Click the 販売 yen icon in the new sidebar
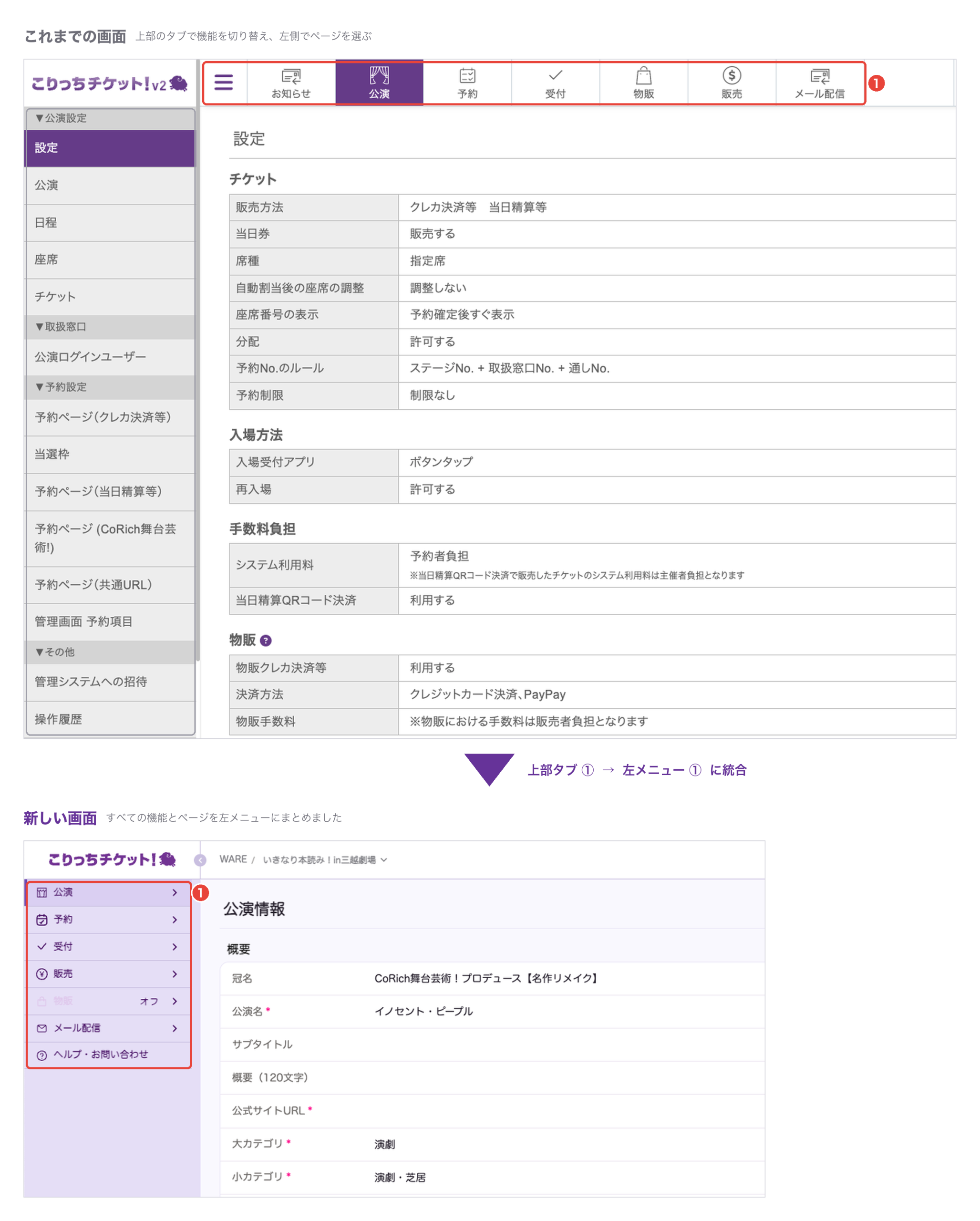 [41, 974]
